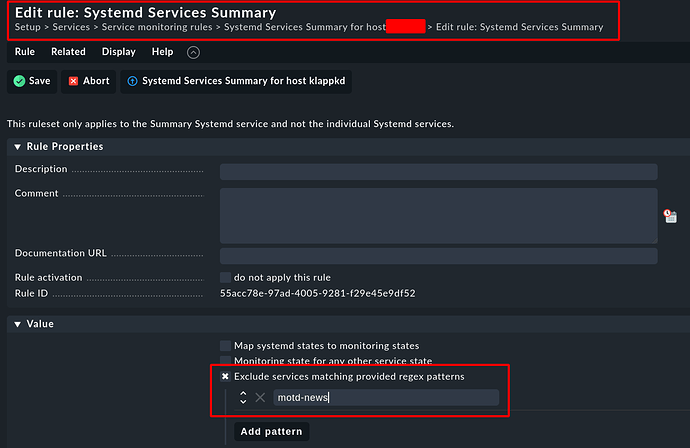Collapse the menu bar with the circled chevron
The height and width of the screenshot is (448, 690).
click(x=193, y=52)
